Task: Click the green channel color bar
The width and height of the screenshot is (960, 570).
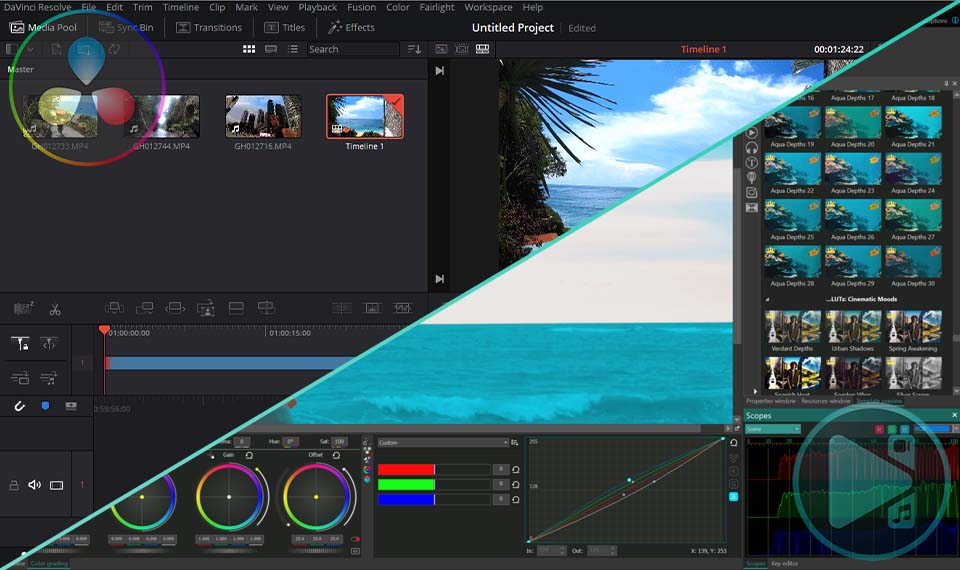Action: [405, 485]
